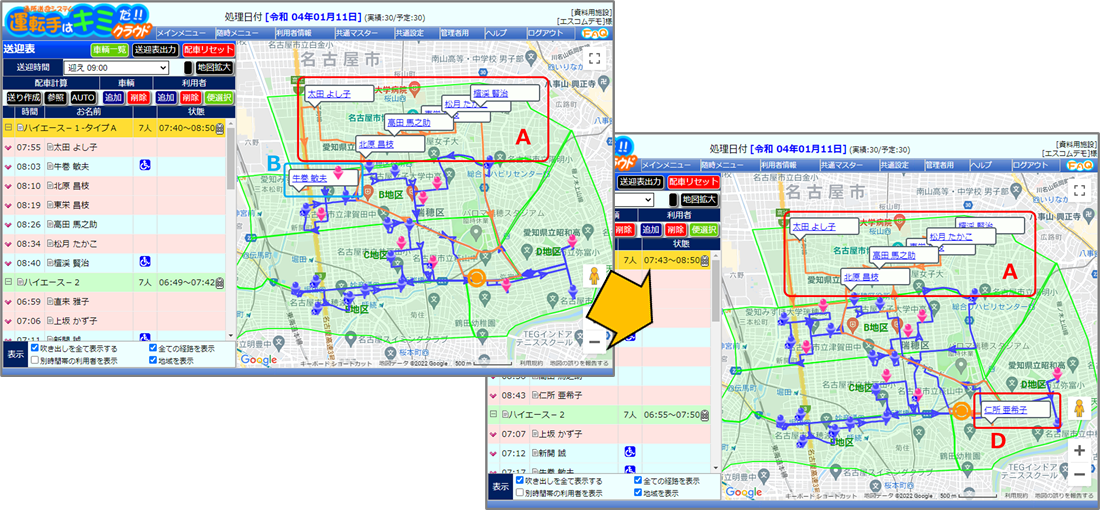Open 利用者情報 menu in left window
Screen dimensions: 1100x510
(x=295, y=32)
